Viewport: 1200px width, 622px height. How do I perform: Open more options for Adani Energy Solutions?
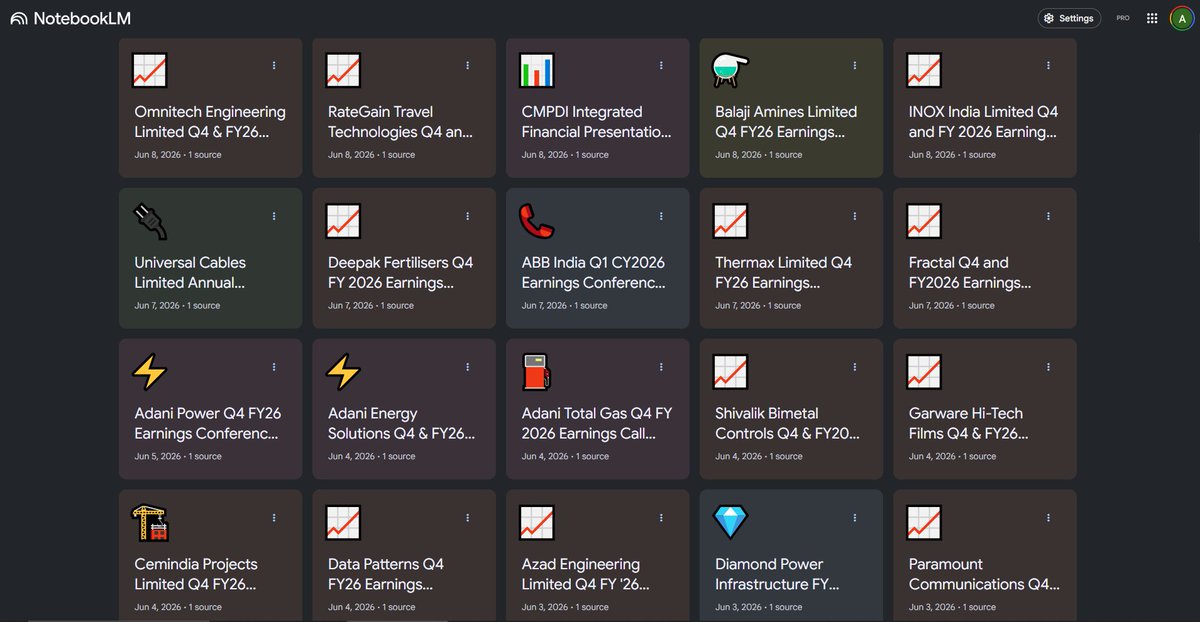pos(467,367)
